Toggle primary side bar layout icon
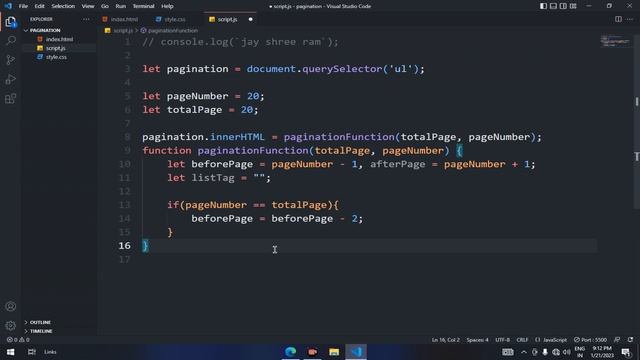The image size is (640, 360). tap(543, 6)
